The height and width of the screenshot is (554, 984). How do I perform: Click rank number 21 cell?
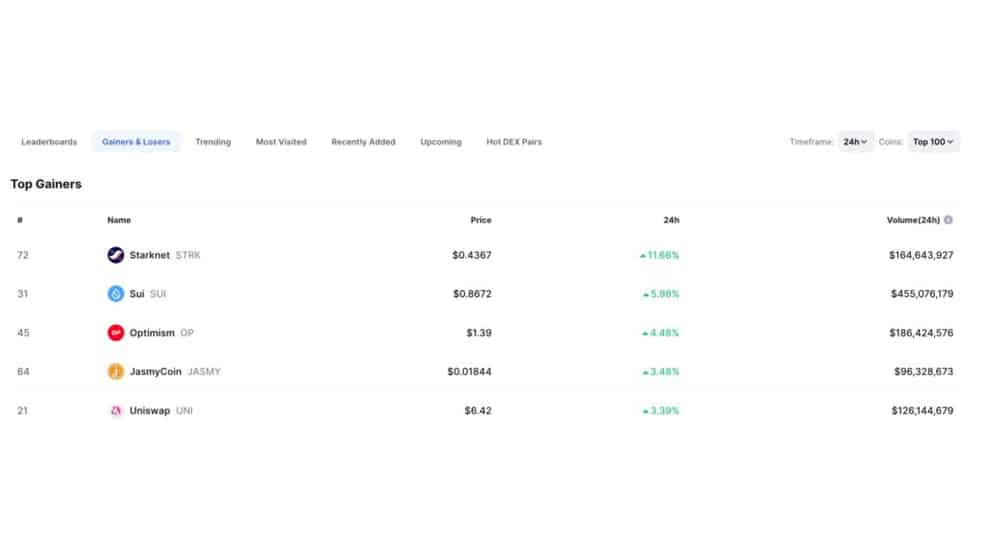[x=23, y=410]
